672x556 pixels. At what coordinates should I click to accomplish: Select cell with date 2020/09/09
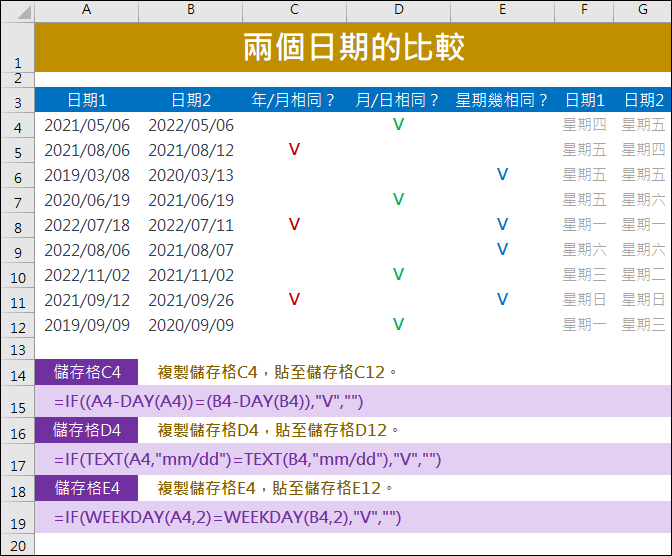(x=191, y=325)
